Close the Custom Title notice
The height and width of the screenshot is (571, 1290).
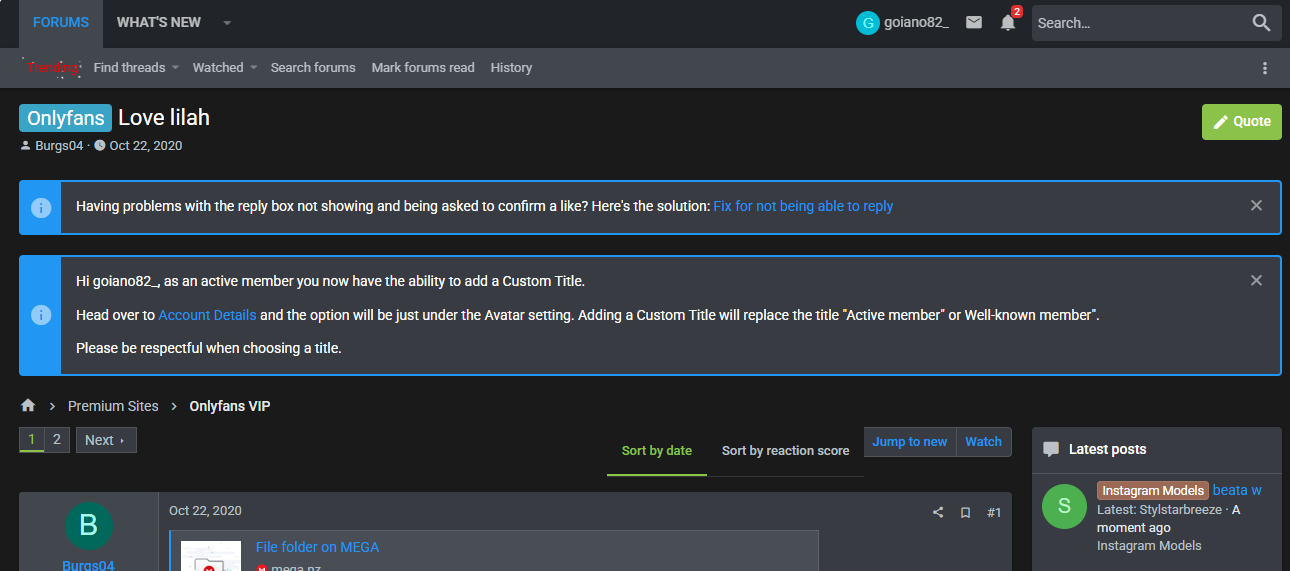click(x=1256, y=280)
